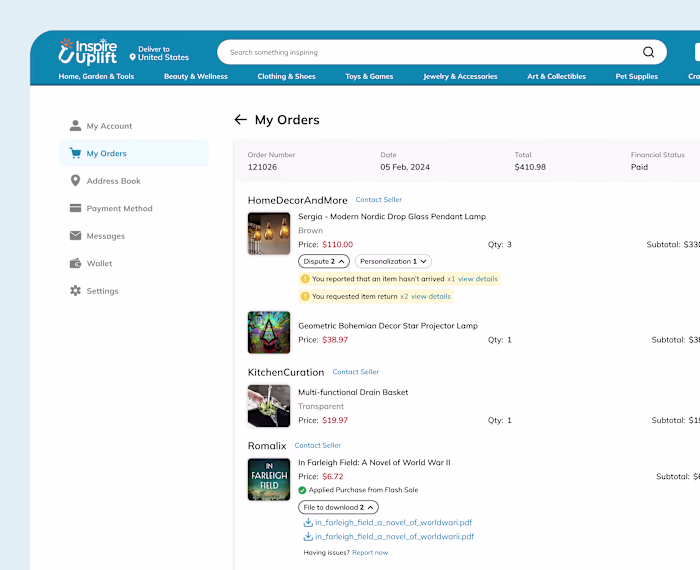Viewport: 700px width, 570px height.
Task: Click the Romalix seller name
Action: pyautogui.click(x=267, y=446)
